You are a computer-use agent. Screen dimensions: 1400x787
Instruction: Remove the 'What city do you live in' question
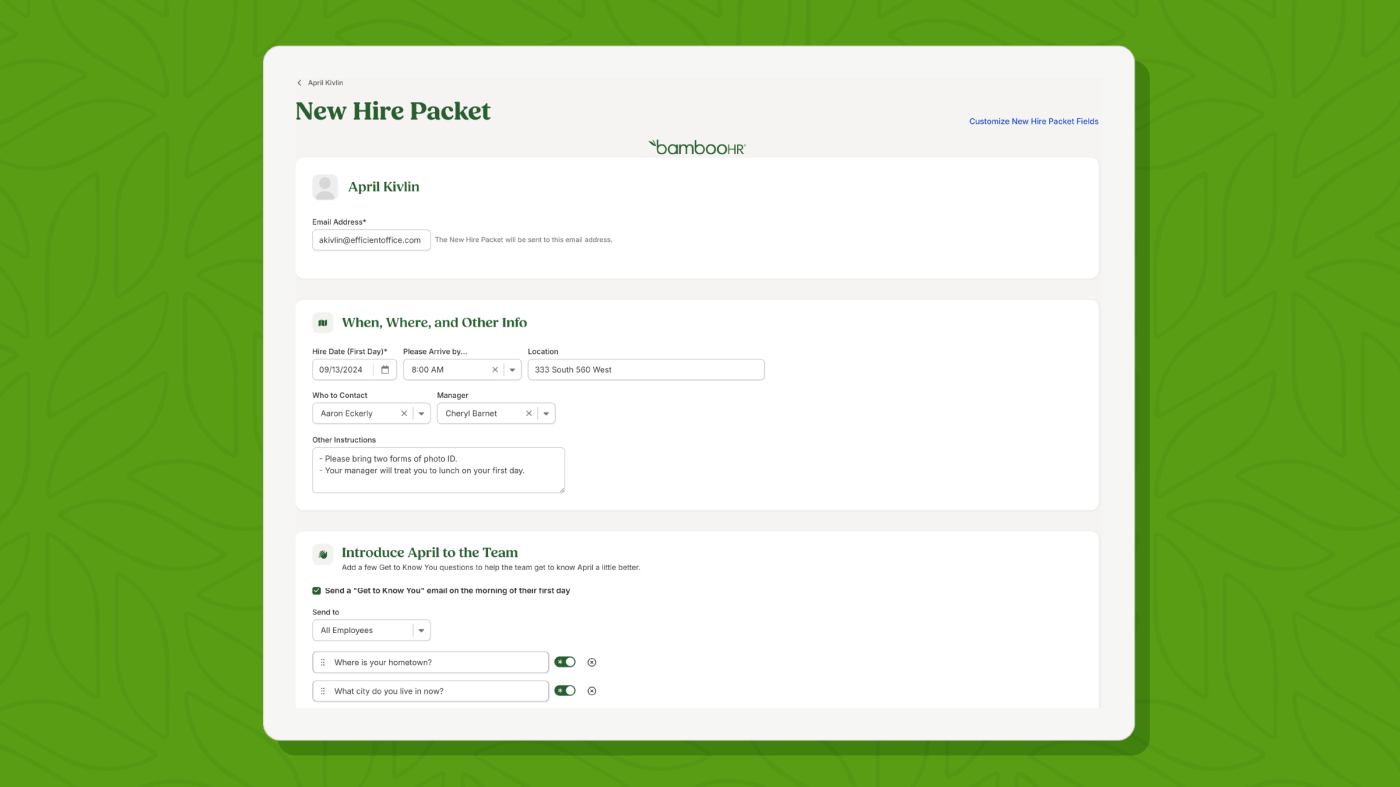click(592, 691)
